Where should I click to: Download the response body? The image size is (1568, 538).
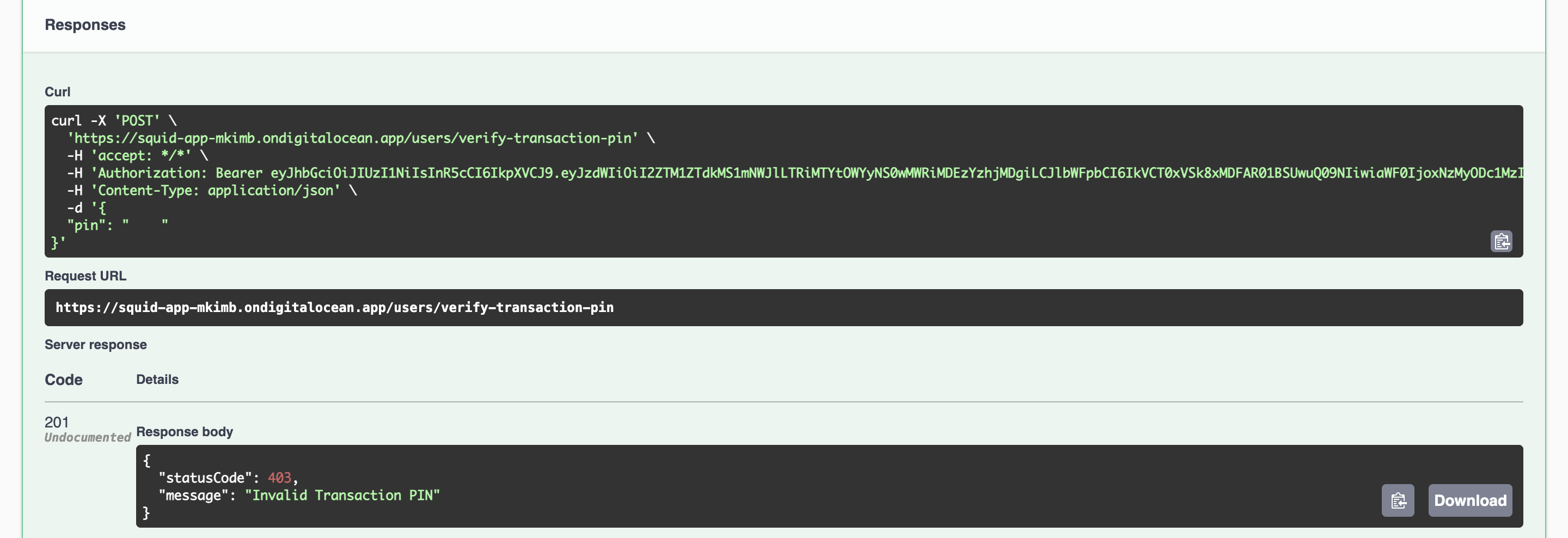click(x=1469, y=500)
